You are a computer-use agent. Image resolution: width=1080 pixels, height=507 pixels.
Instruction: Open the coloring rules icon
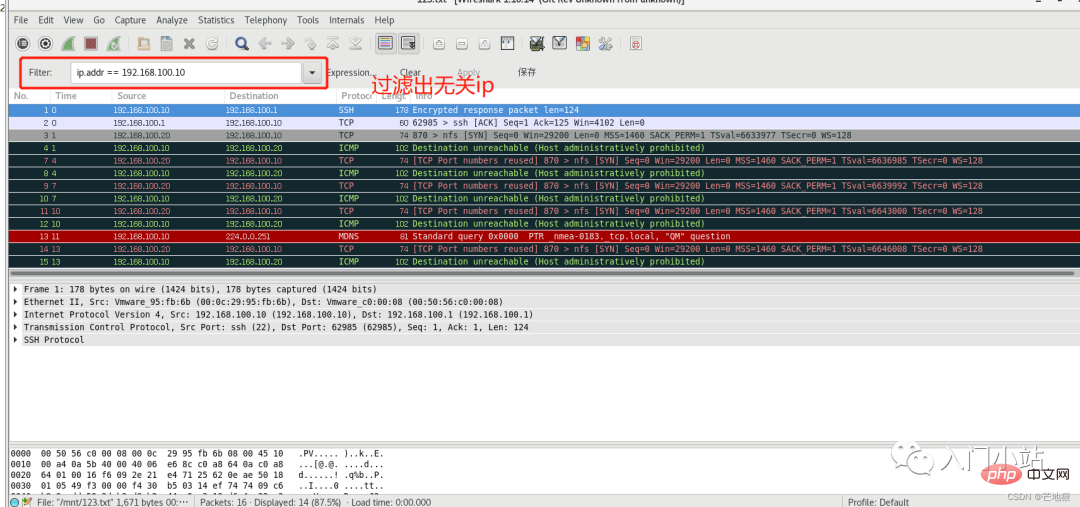click(x=581, y=44)
